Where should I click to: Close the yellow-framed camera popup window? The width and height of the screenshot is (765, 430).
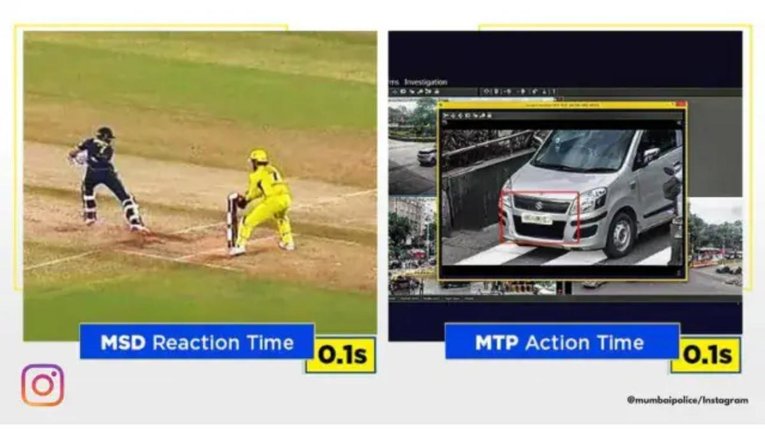681,104
